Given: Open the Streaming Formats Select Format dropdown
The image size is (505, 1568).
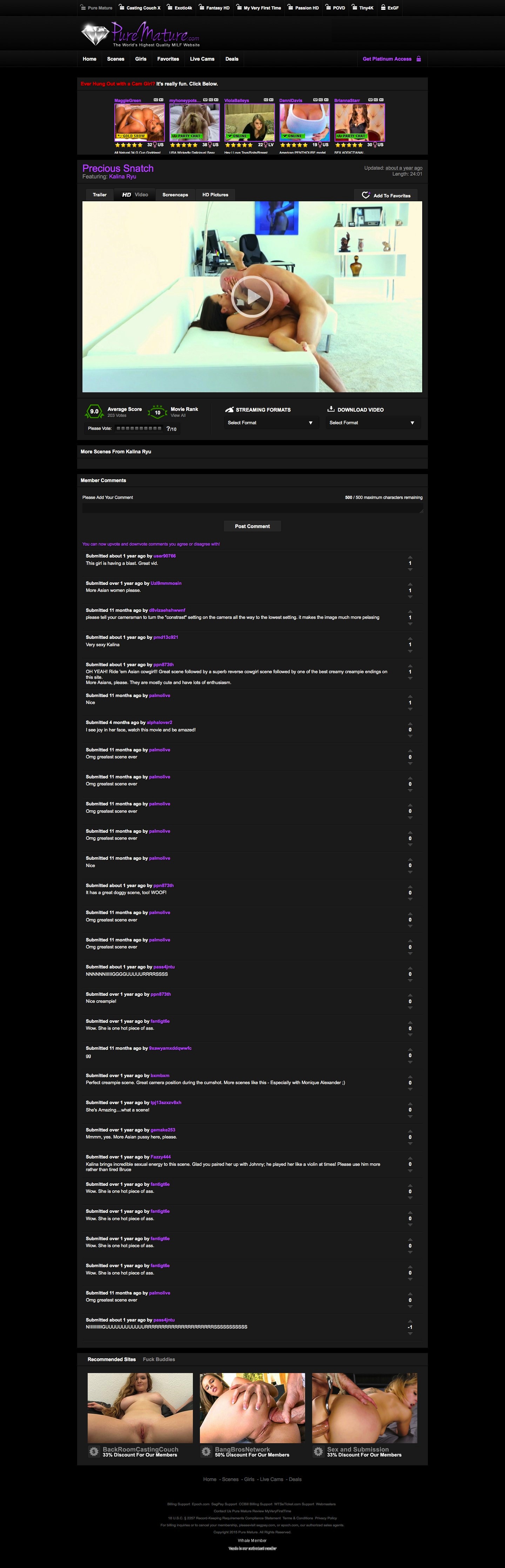Looking at the screenshot, I should (270, 423).
